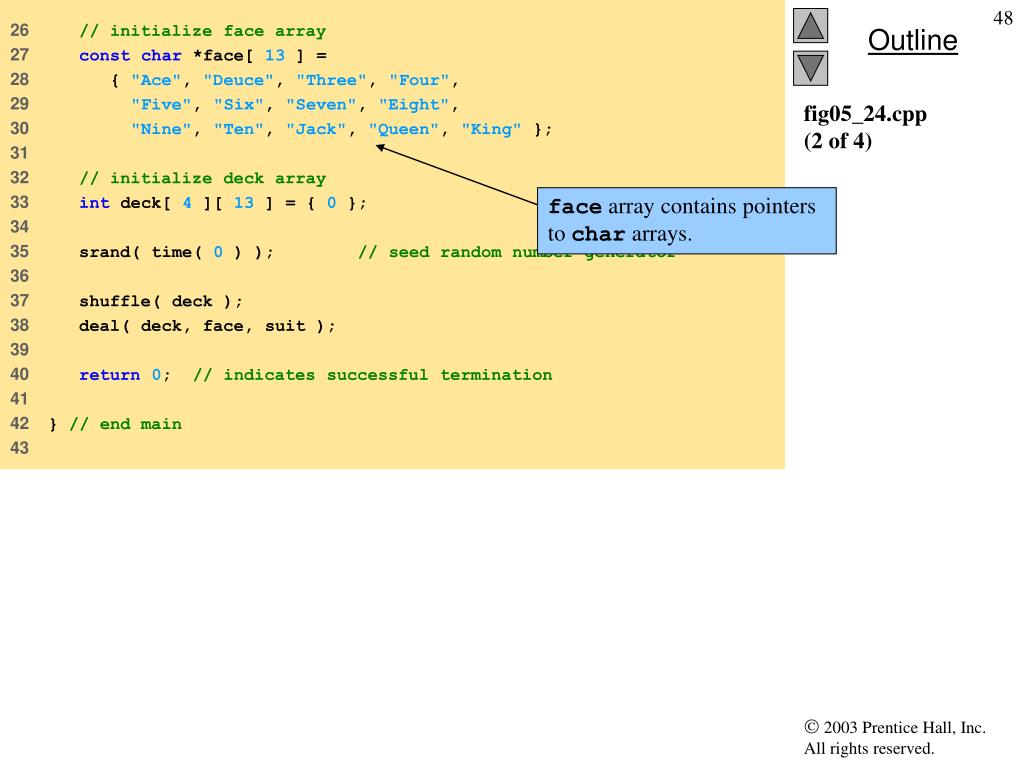Click the "(2 of 4)" page indicator
The image size is (1024, 768).
[837, 140]
